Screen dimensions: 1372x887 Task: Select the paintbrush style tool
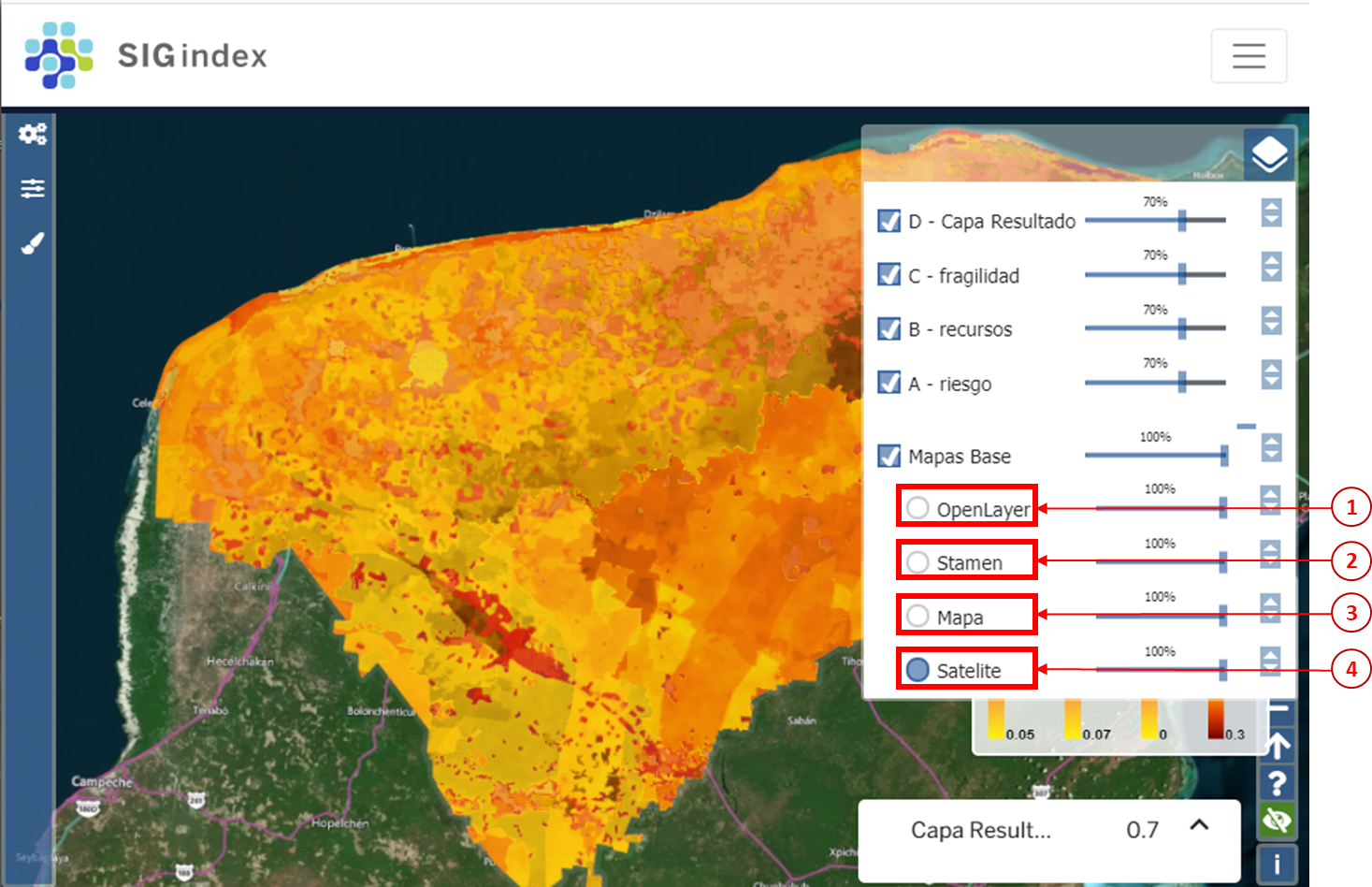[33, 243]
